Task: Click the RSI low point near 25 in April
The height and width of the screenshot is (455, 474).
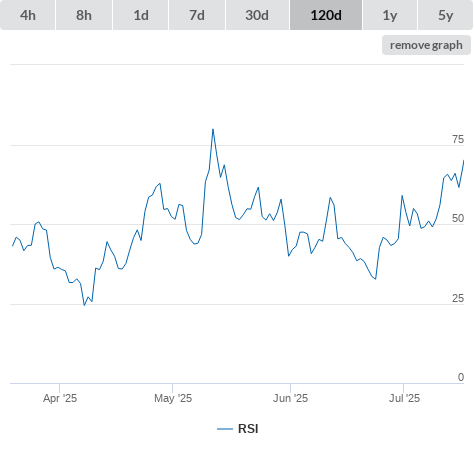Action: (x=84, y=305)
